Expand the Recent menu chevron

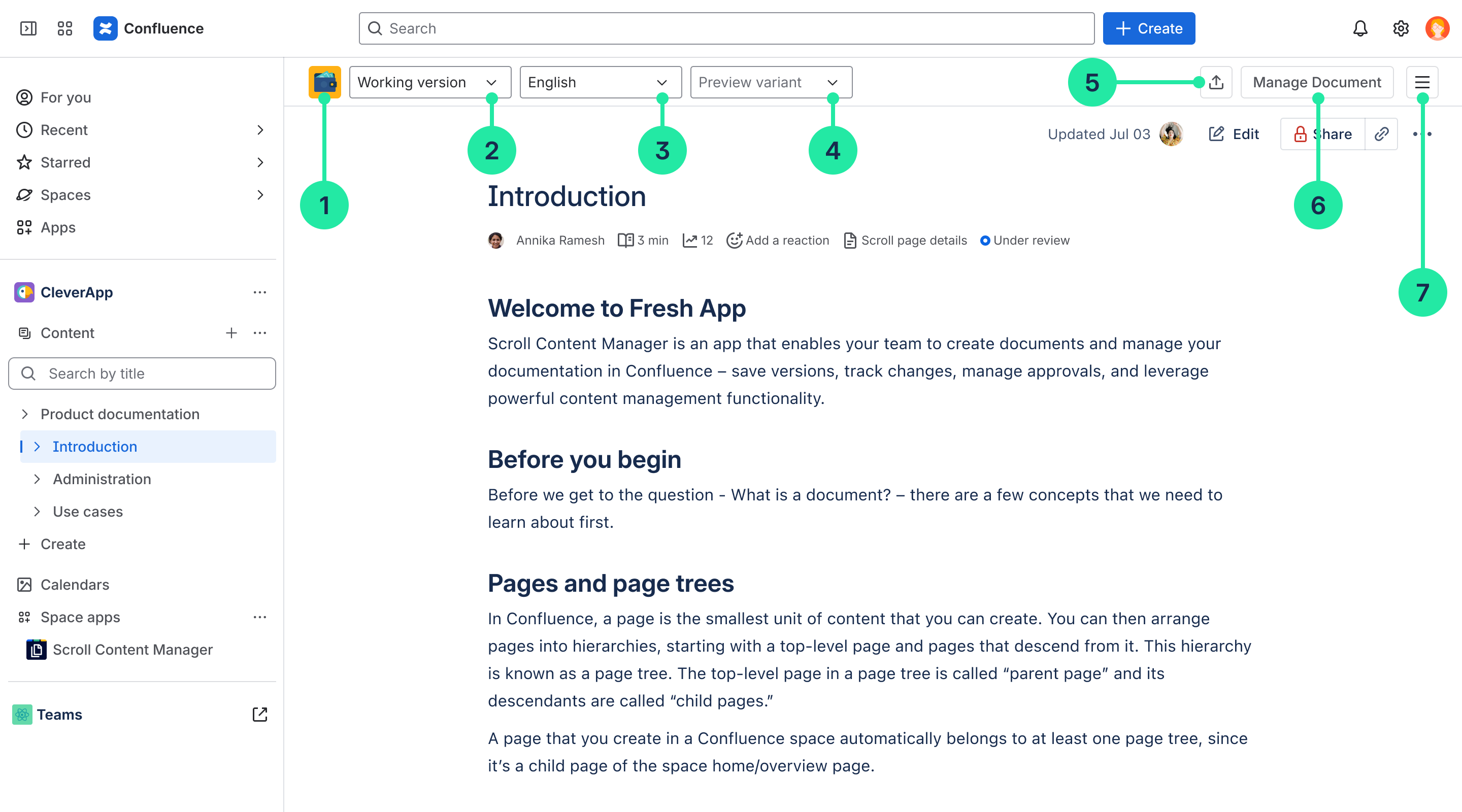click(260, 130)
